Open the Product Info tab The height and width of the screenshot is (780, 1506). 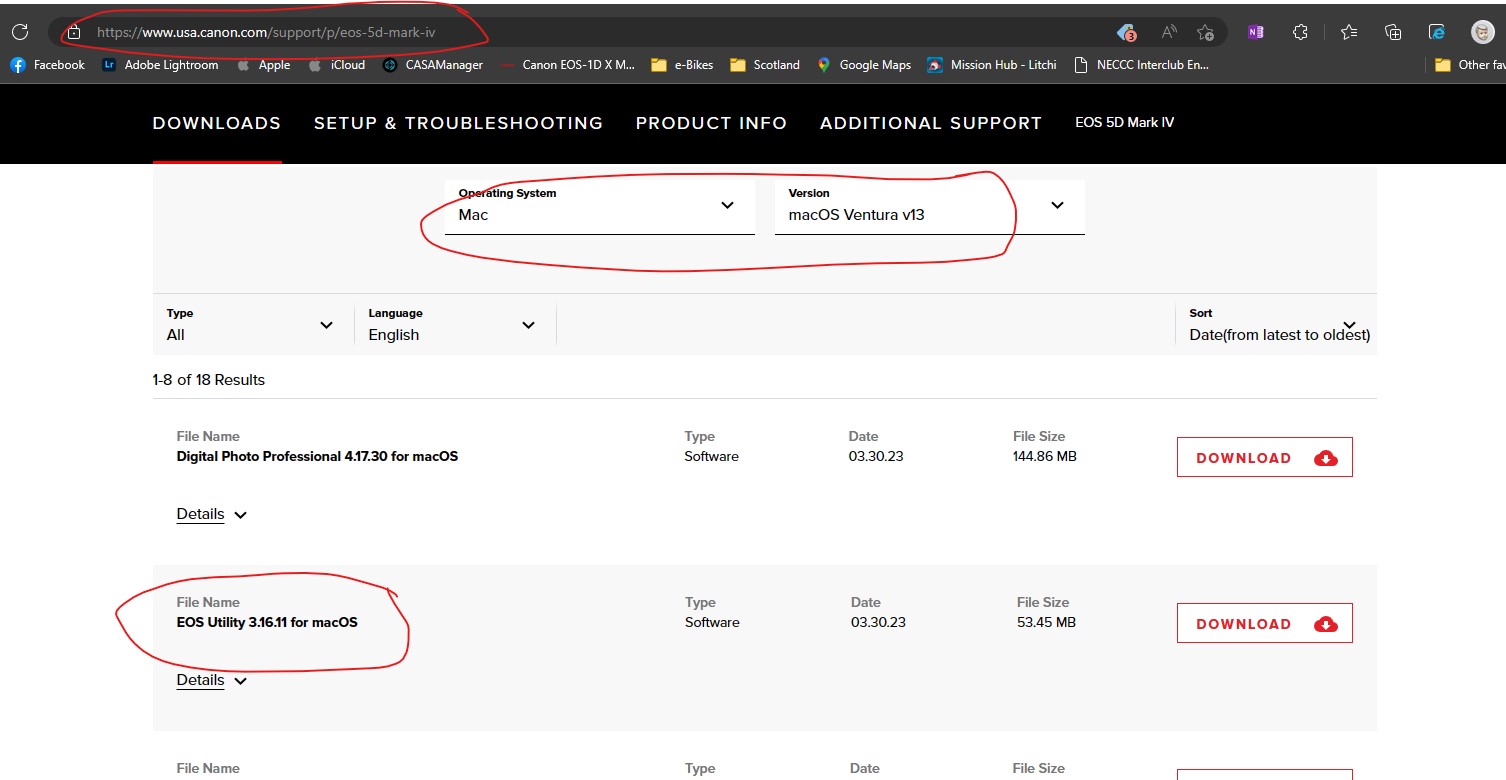pyautogui.click(x=711, y=123)
